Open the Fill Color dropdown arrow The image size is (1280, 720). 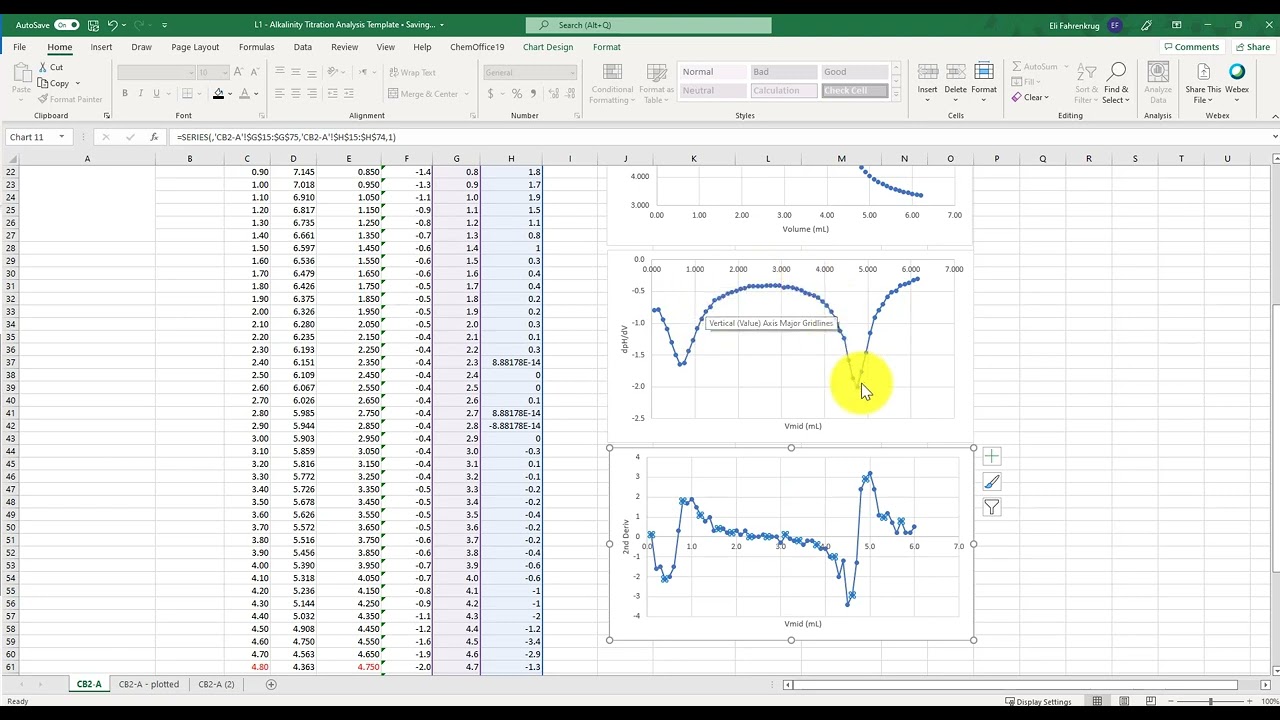click(x=229, y=94)
